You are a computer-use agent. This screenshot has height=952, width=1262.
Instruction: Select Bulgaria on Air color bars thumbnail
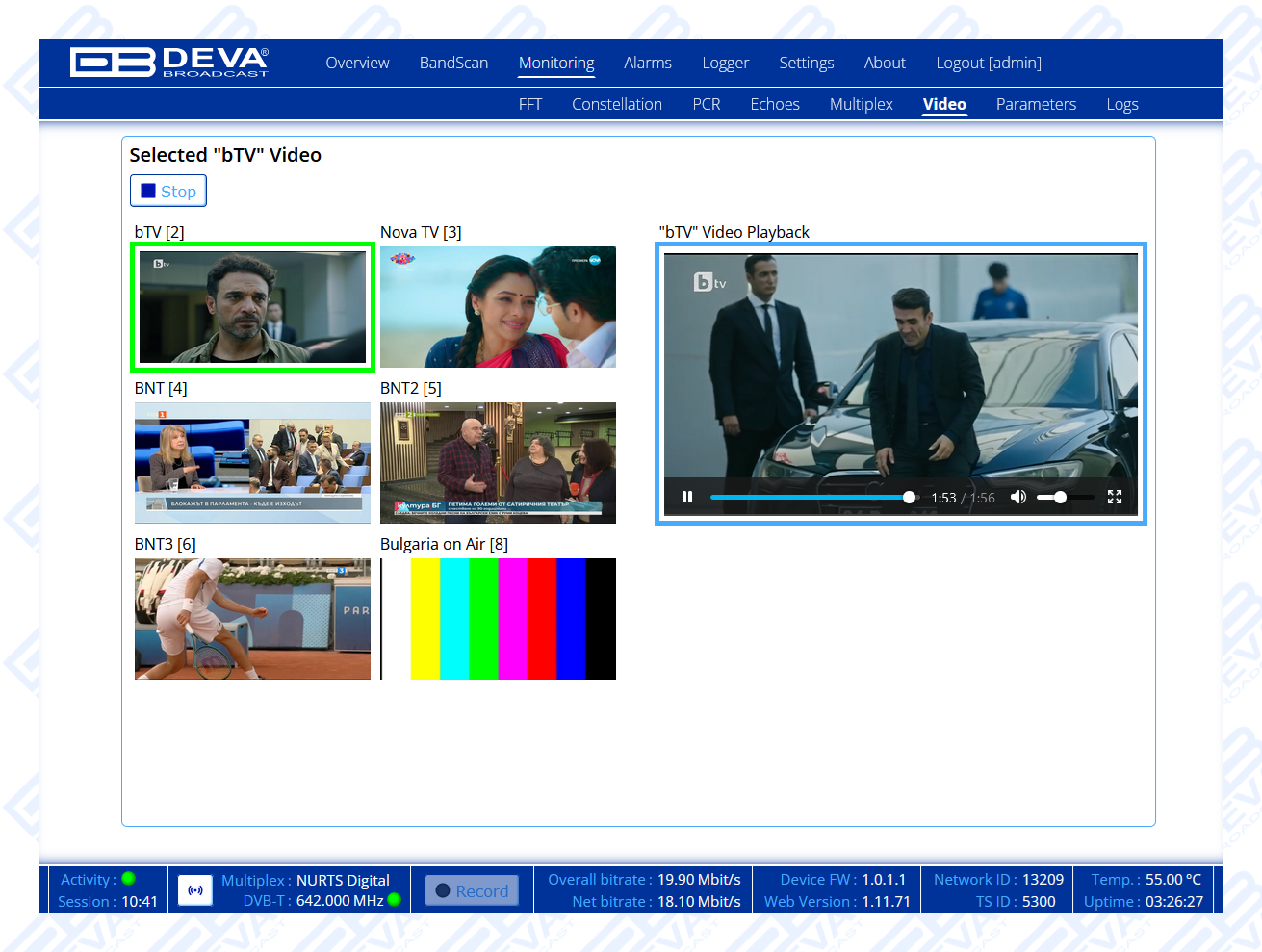[x=498, y=619]
